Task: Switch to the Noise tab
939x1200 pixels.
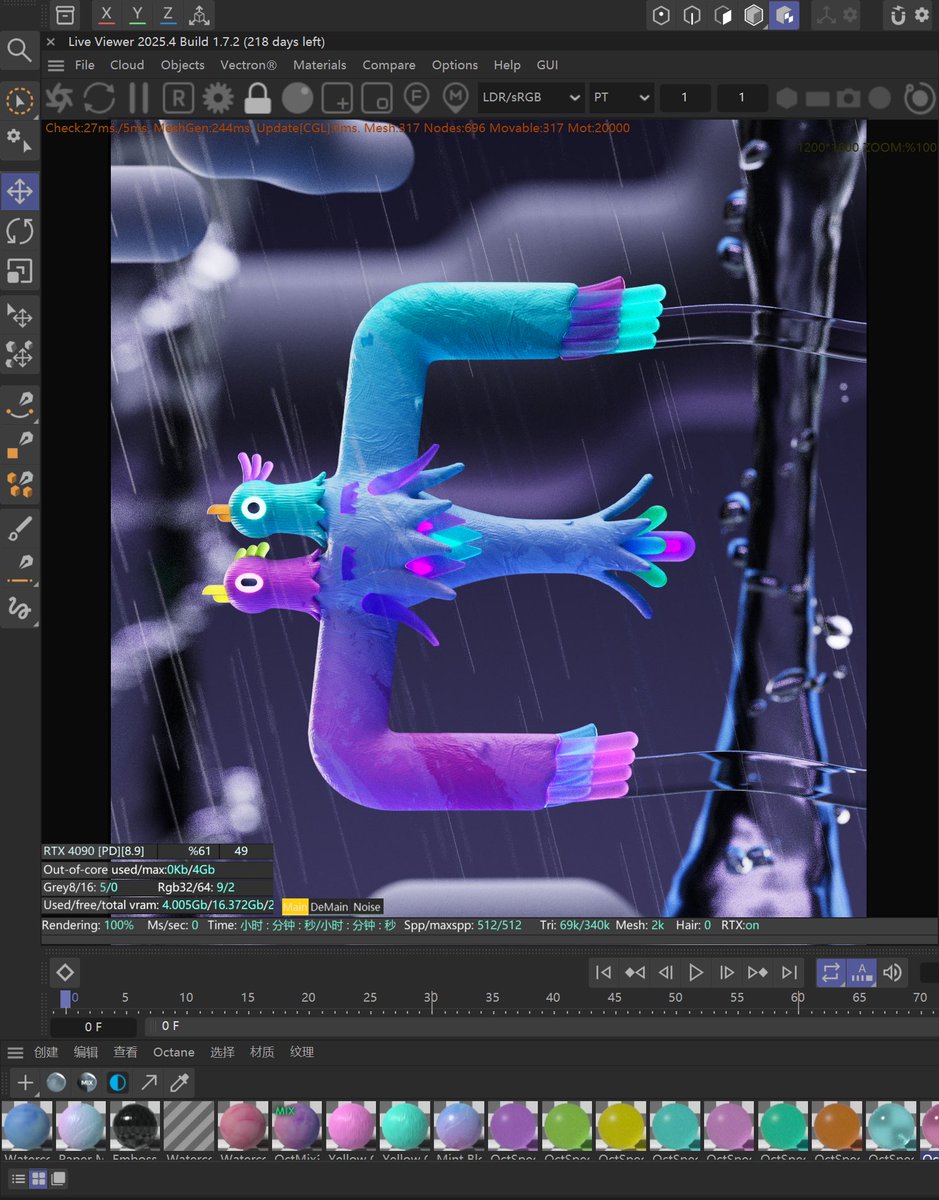Action: pos(367,907)
